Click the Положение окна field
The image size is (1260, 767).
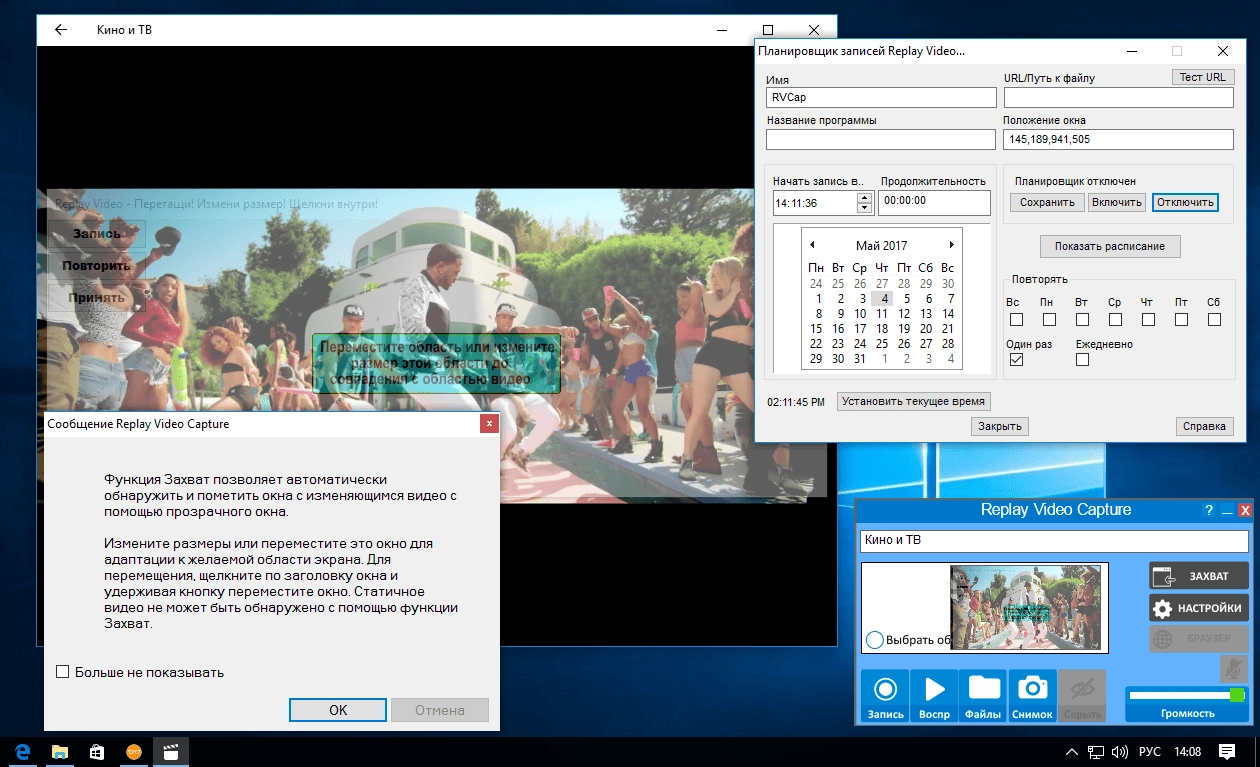1119,139
